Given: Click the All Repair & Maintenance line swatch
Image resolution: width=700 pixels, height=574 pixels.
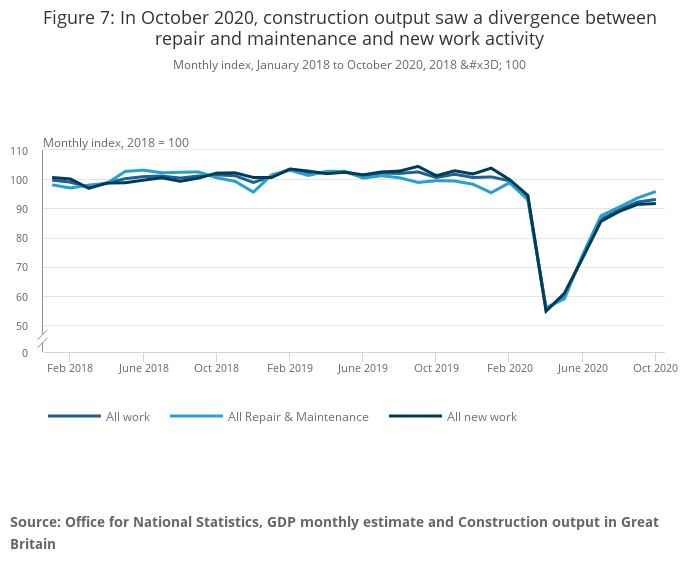Looking at the screenshot, I should (x=196, y=417).
